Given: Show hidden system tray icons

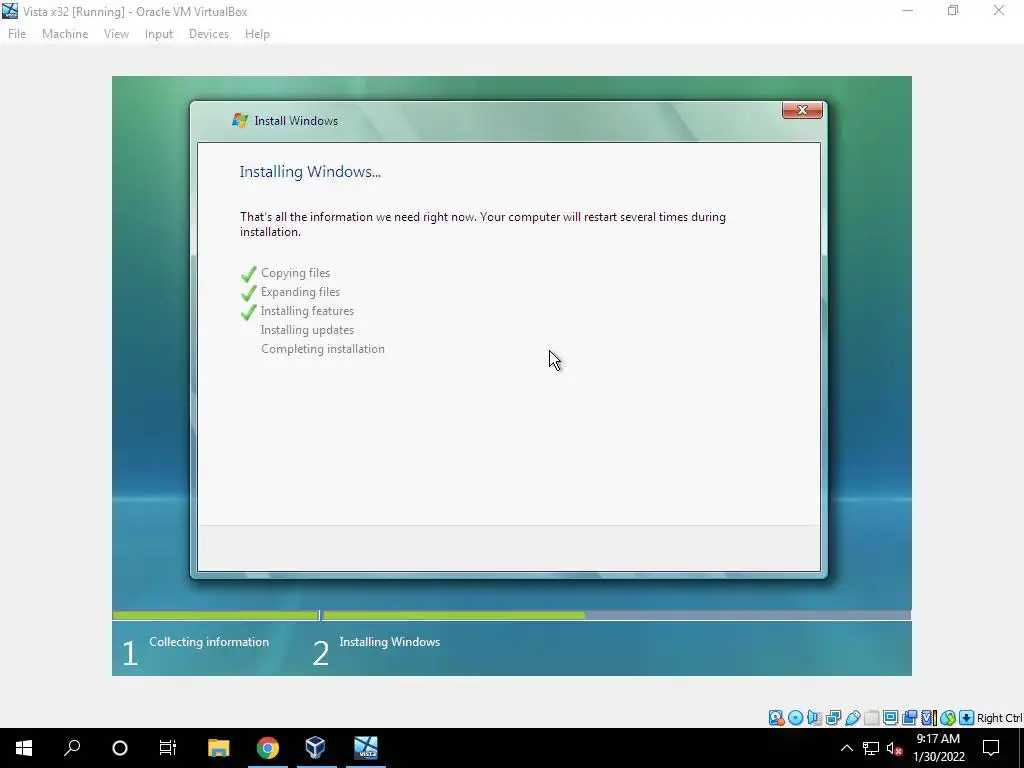Looking at the screenshot, I should pos(846,748).
